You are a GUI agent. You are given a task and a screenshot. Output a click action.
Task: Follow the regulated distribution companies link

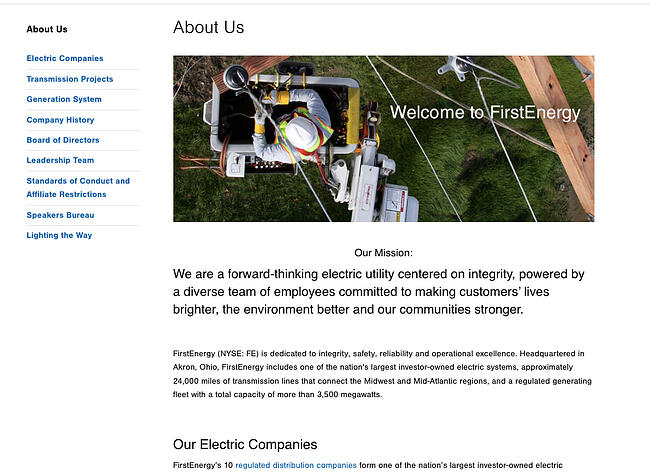coord(295,465)
